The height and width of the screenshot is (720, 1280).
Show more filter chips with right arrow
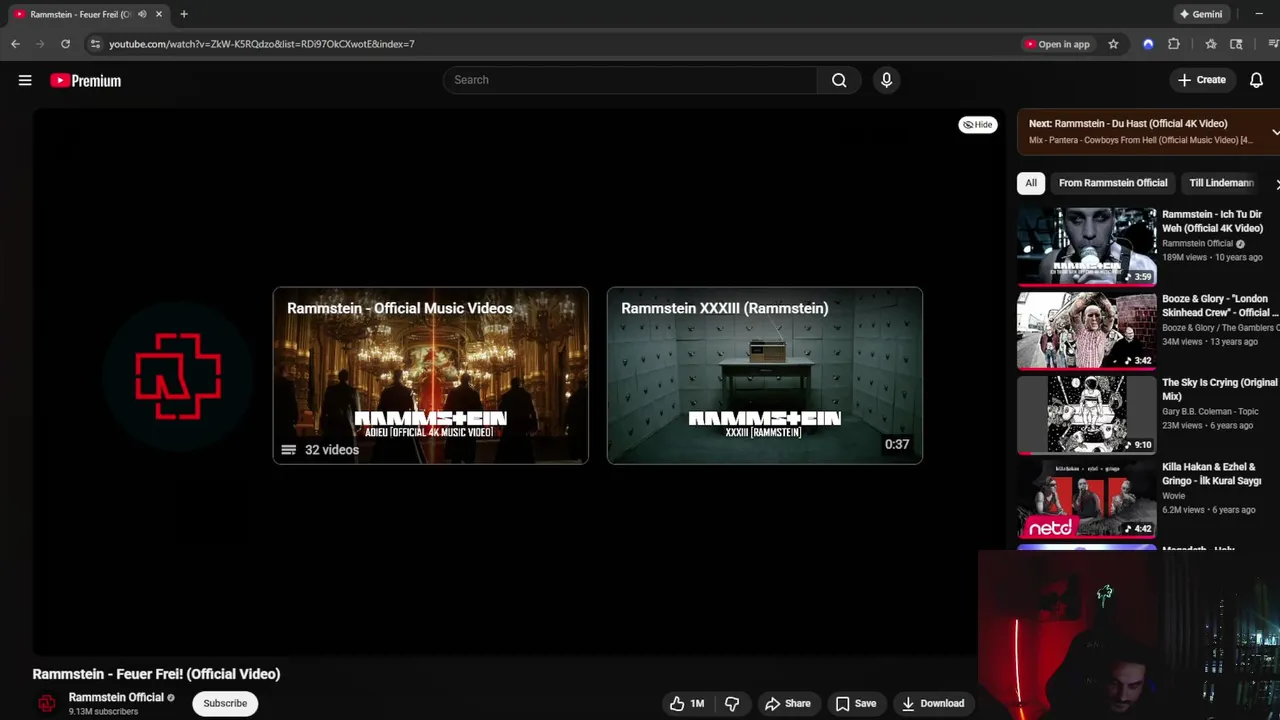coord(1276,184)
